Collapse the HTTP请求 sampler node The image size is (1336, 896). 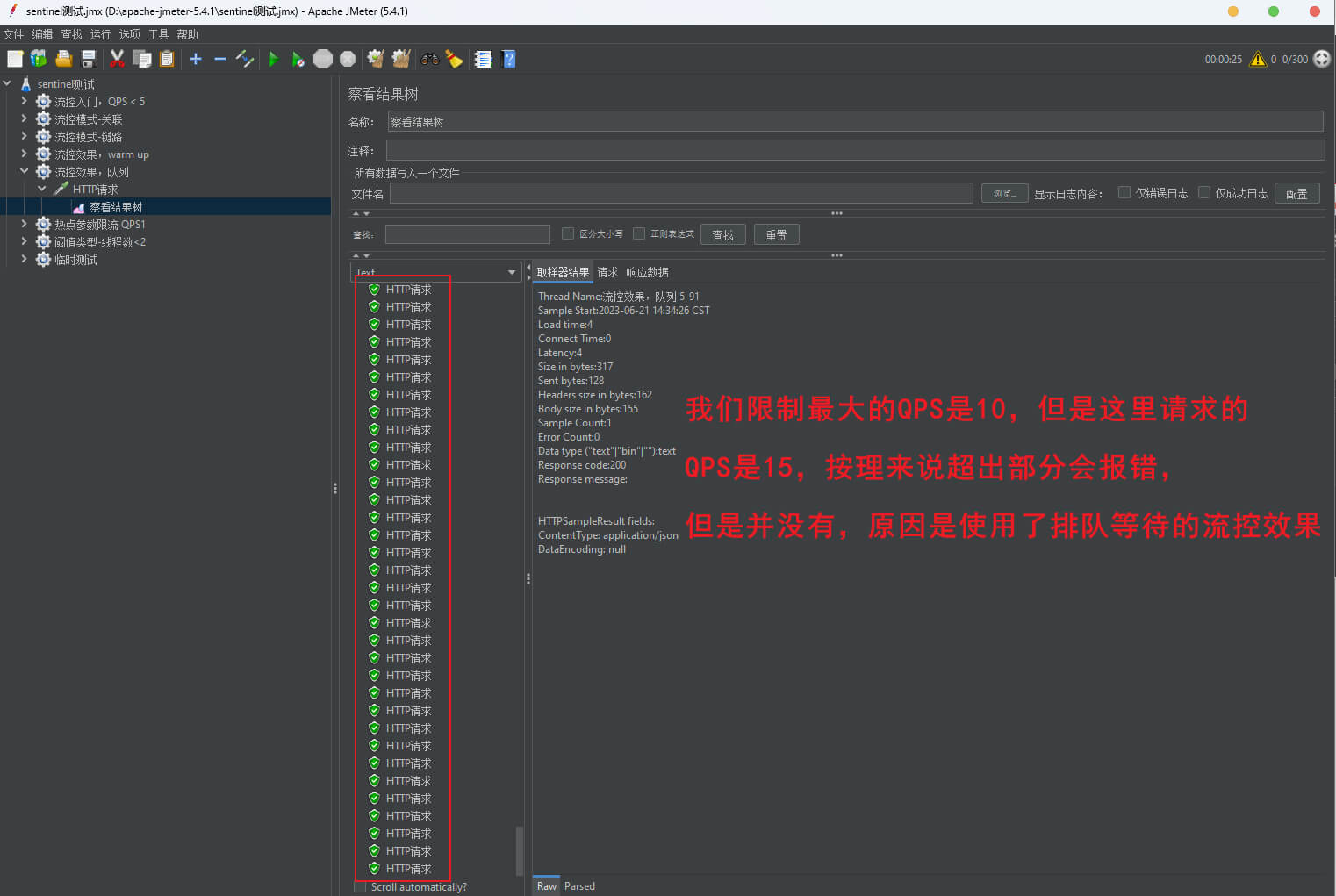(42, 189)
